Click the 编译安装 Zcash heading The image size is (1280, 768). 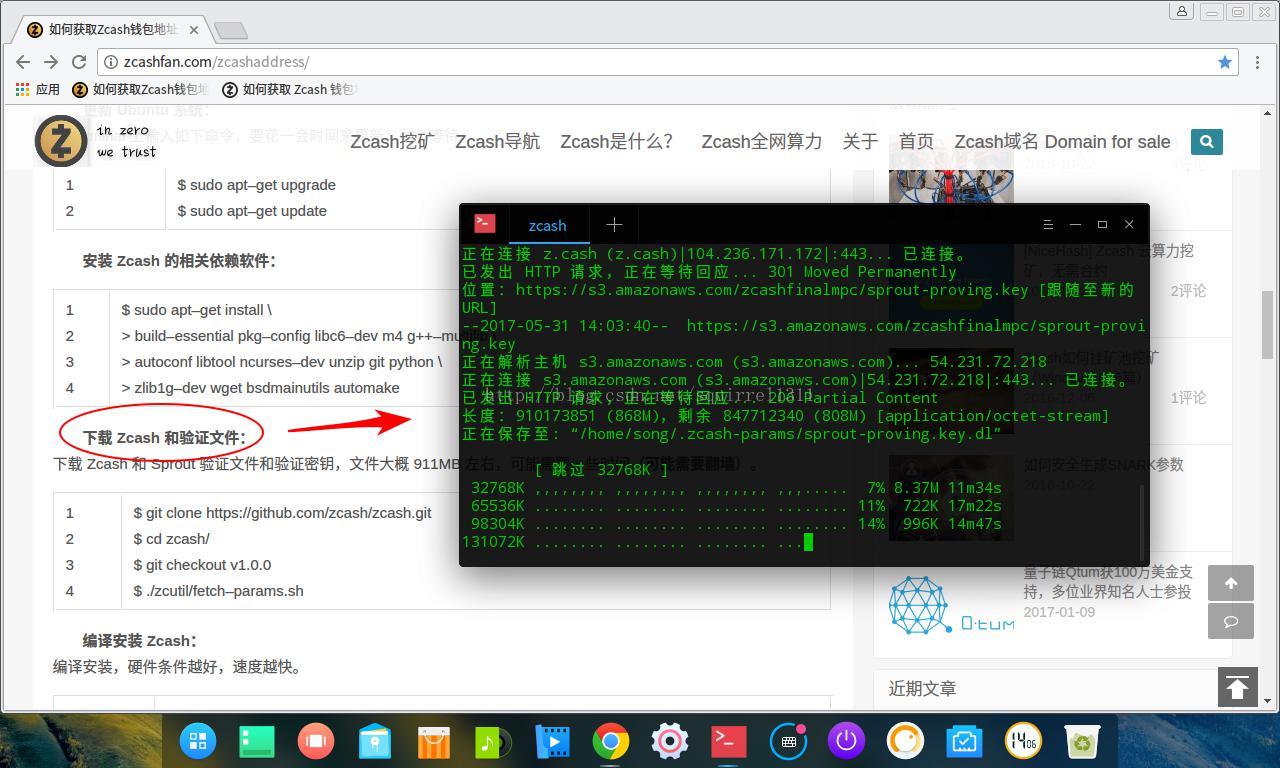tap(140, 640)
